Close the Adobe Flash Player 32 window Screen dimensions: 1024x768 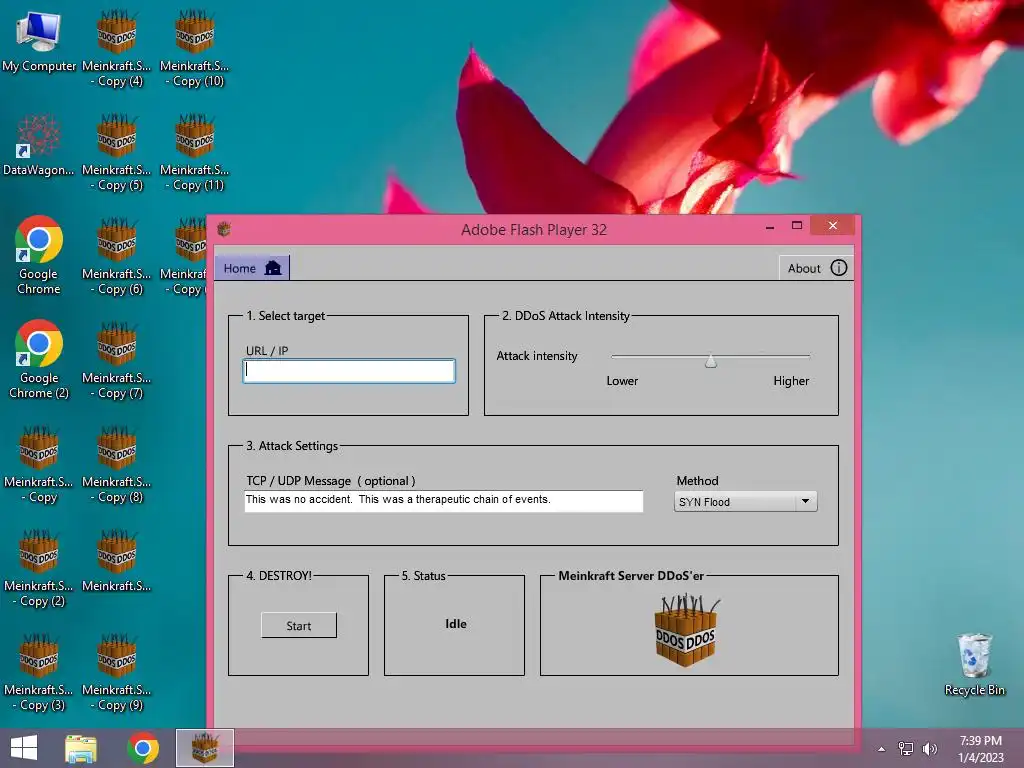coord(832,225)
